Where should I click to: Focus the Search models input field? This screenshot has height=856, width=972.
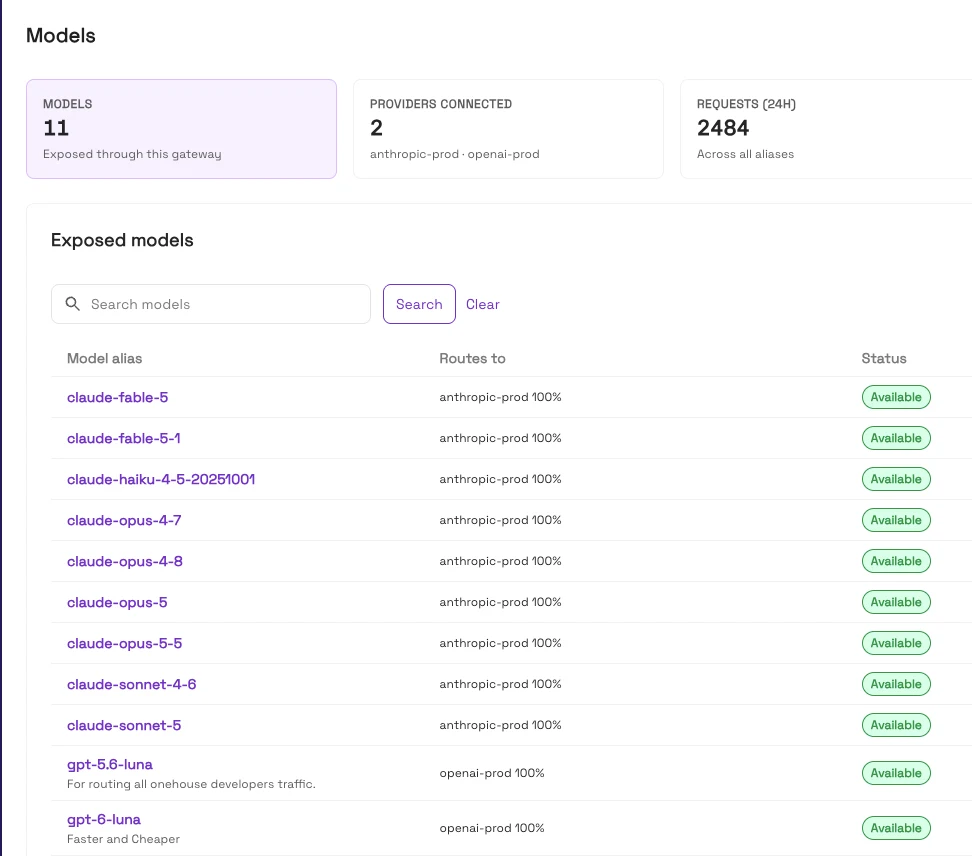(x=211, y=304)
